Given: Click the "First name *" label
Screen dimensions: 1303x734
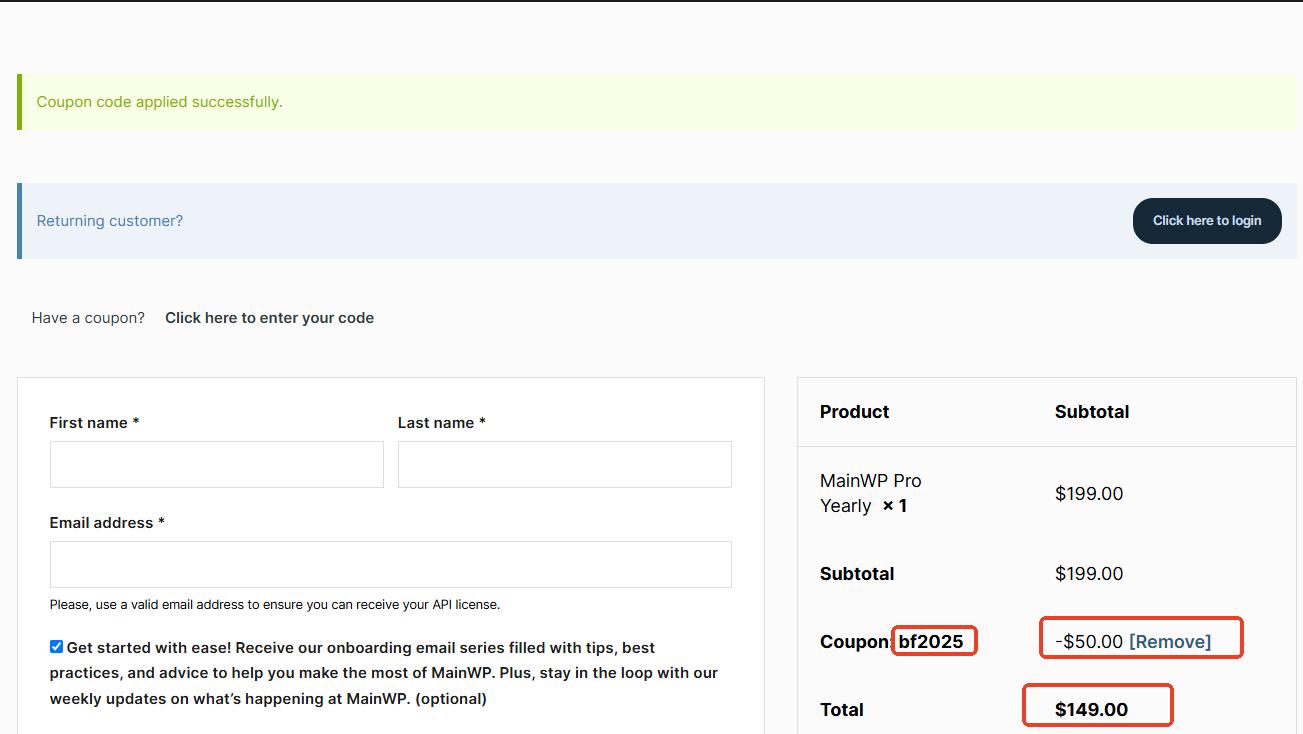Looking at the screenshot, I should tap(94, 423).
